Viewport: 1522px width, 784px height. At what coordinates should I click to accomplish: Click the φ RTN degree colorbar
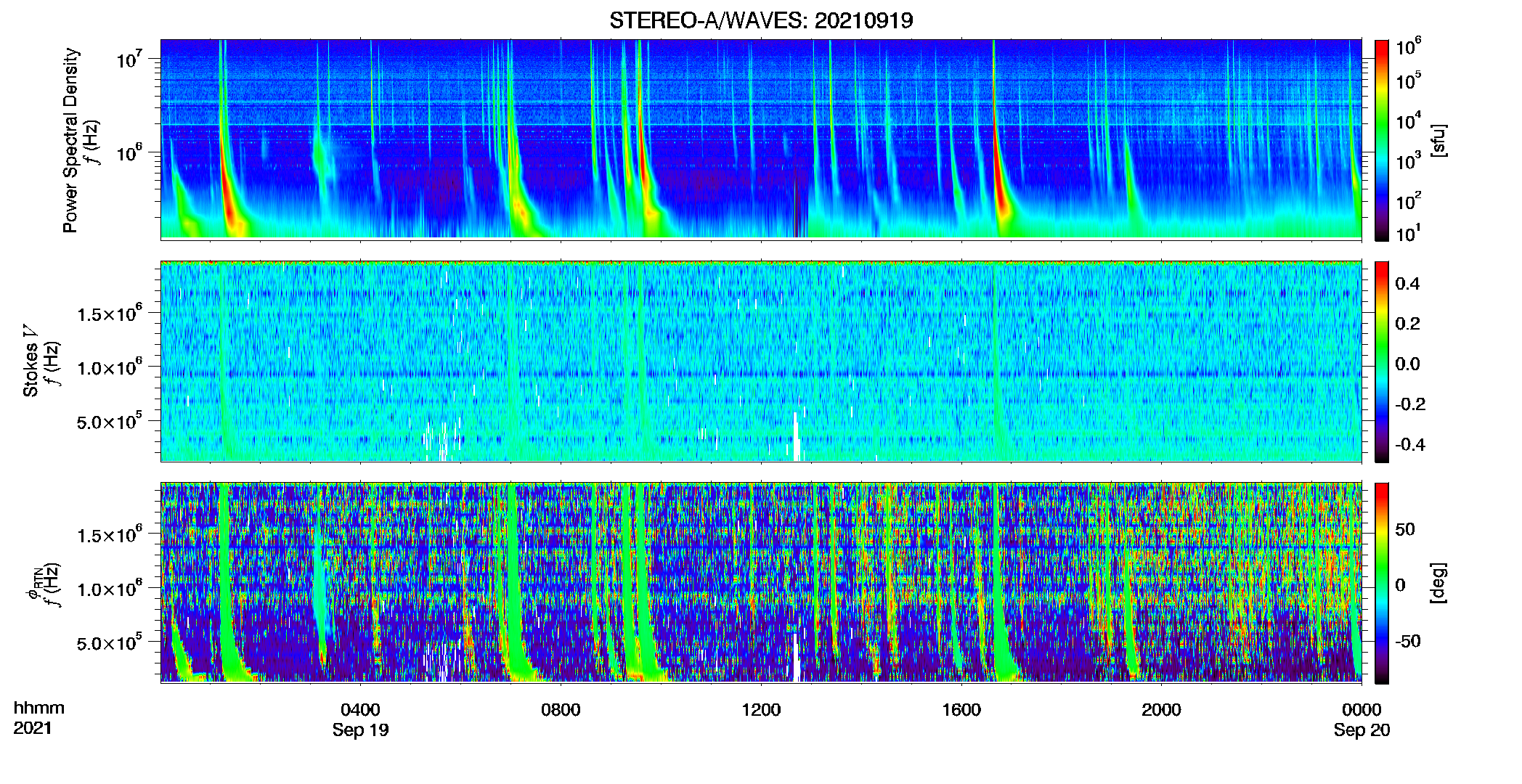coord(1382,583)
